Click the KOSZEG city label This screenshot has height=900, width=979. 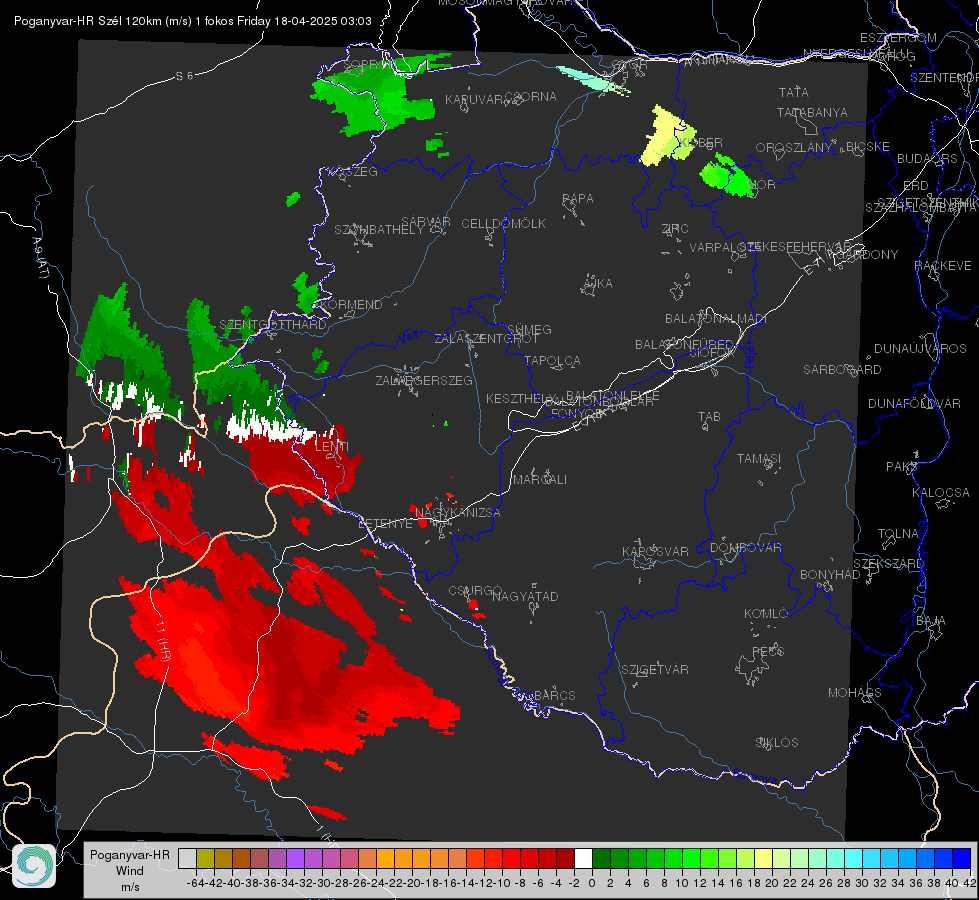pos(353,172)
